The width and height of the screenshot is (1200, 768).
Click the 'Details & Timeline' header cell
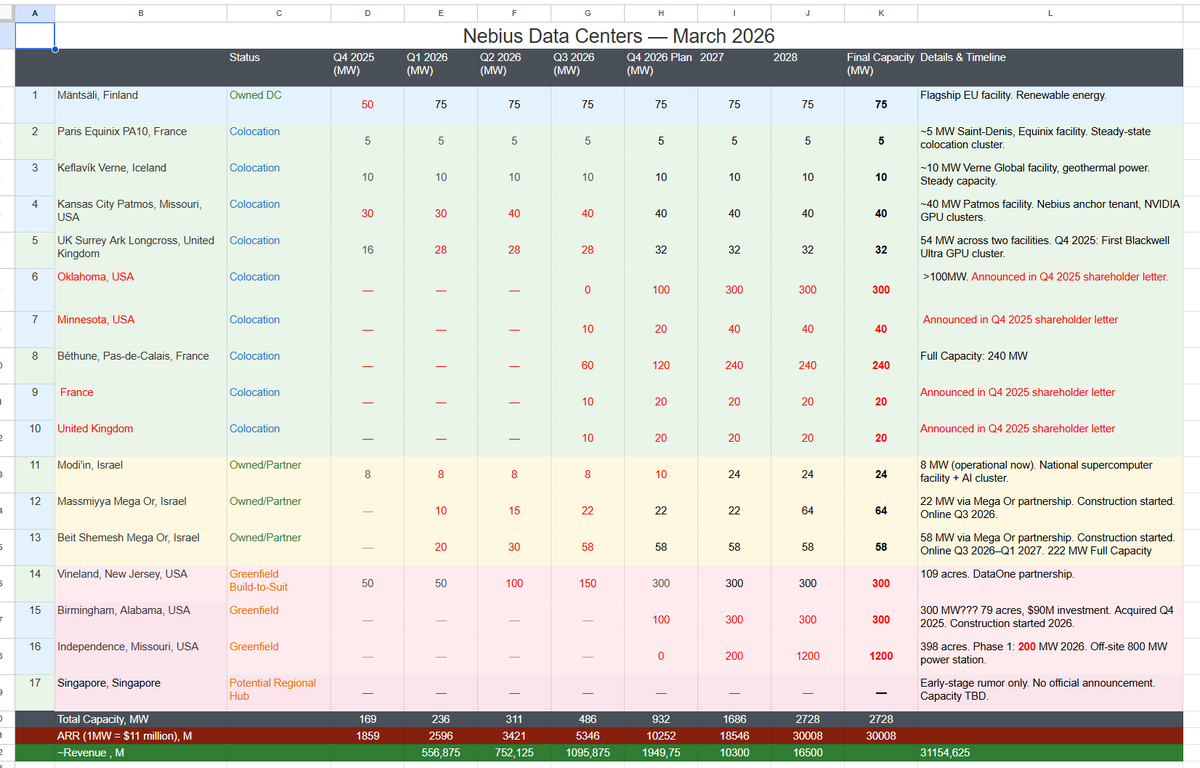click(x=1049, y=67)
